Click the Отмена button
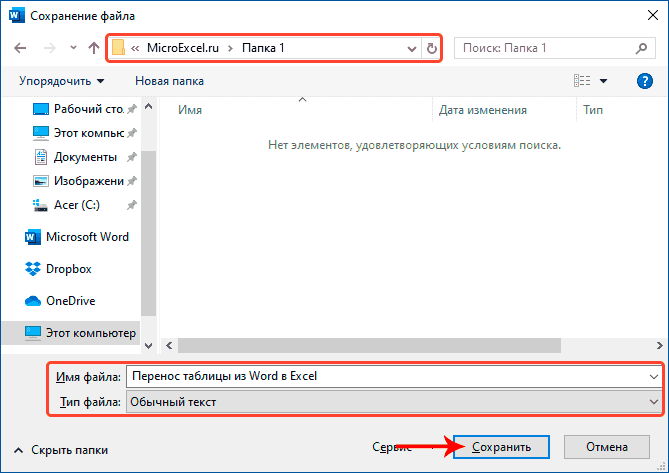Viewport: 669px width, 473px height. click(607, 447)
